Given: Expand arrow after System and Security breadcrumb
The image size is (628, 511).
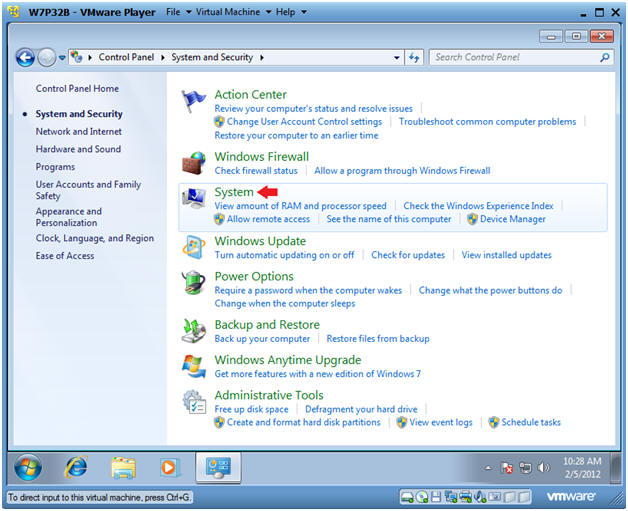Looking at the screenshot, I should coord(262,58).
